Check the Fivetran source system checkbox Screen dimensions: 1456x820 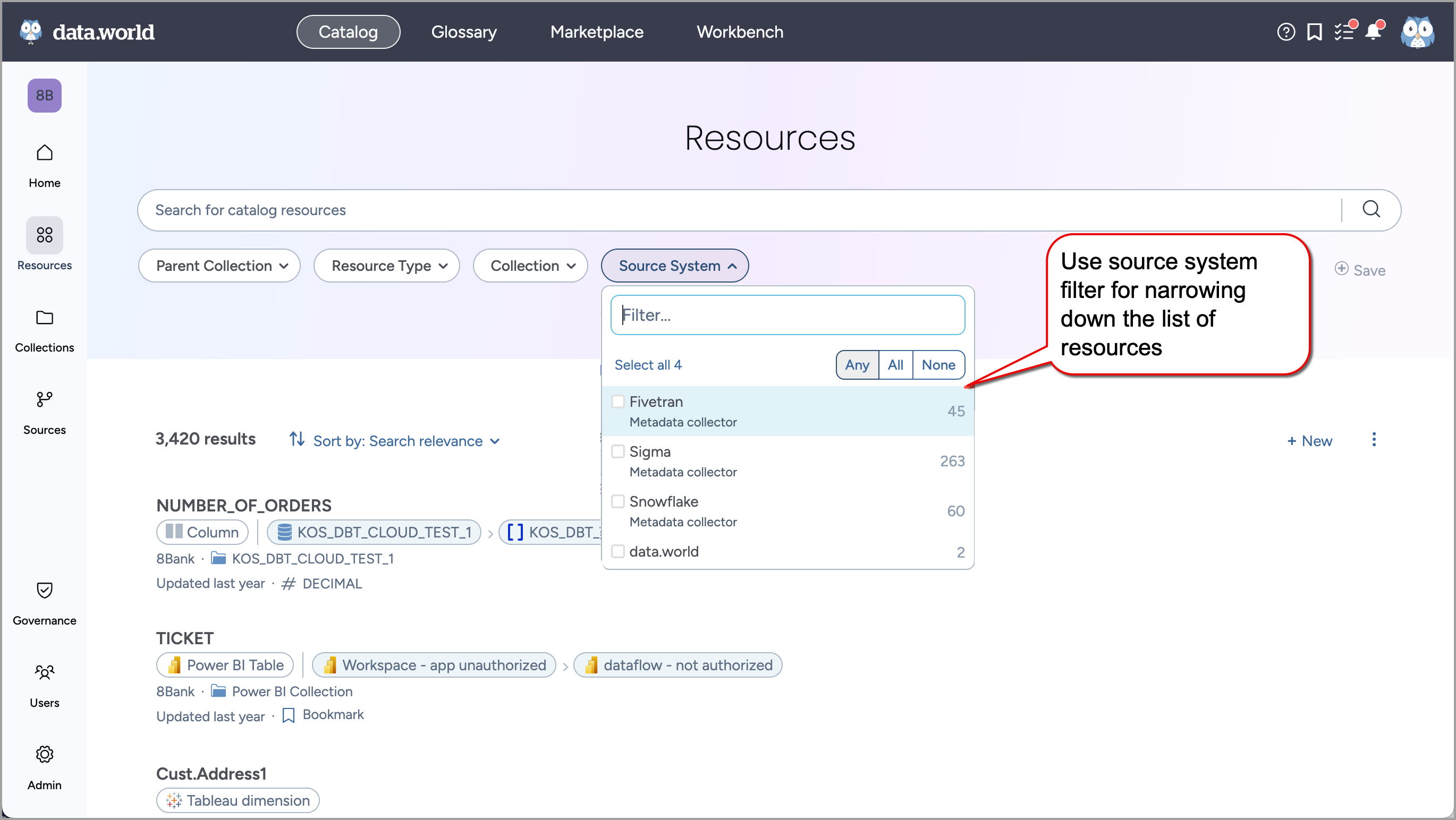[x=618, y=402]
